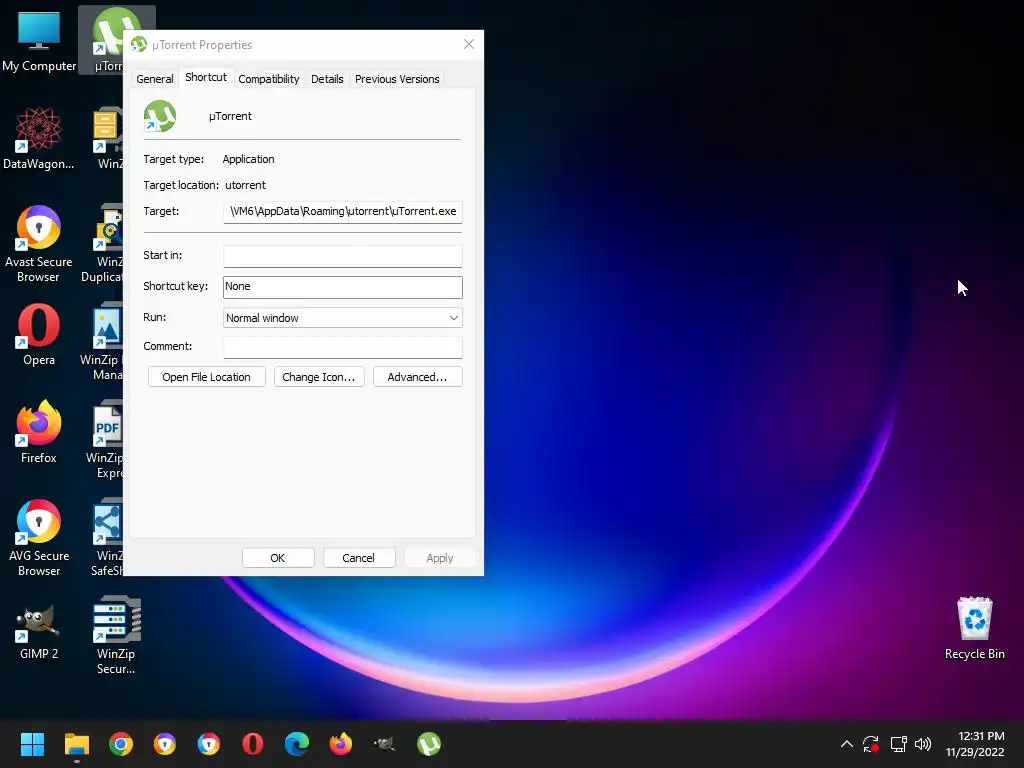The width and height of the screenshot is (1024, 768).
Task: Launch Opera from the desktop
Action: 39,334
